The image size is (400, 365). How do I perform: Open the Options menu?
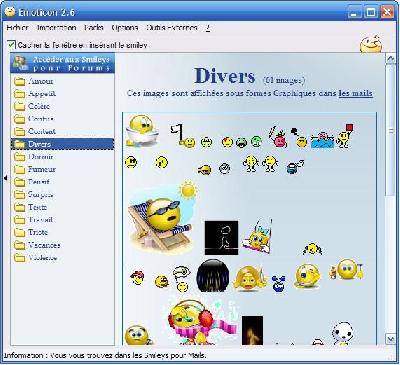[124, 28]
